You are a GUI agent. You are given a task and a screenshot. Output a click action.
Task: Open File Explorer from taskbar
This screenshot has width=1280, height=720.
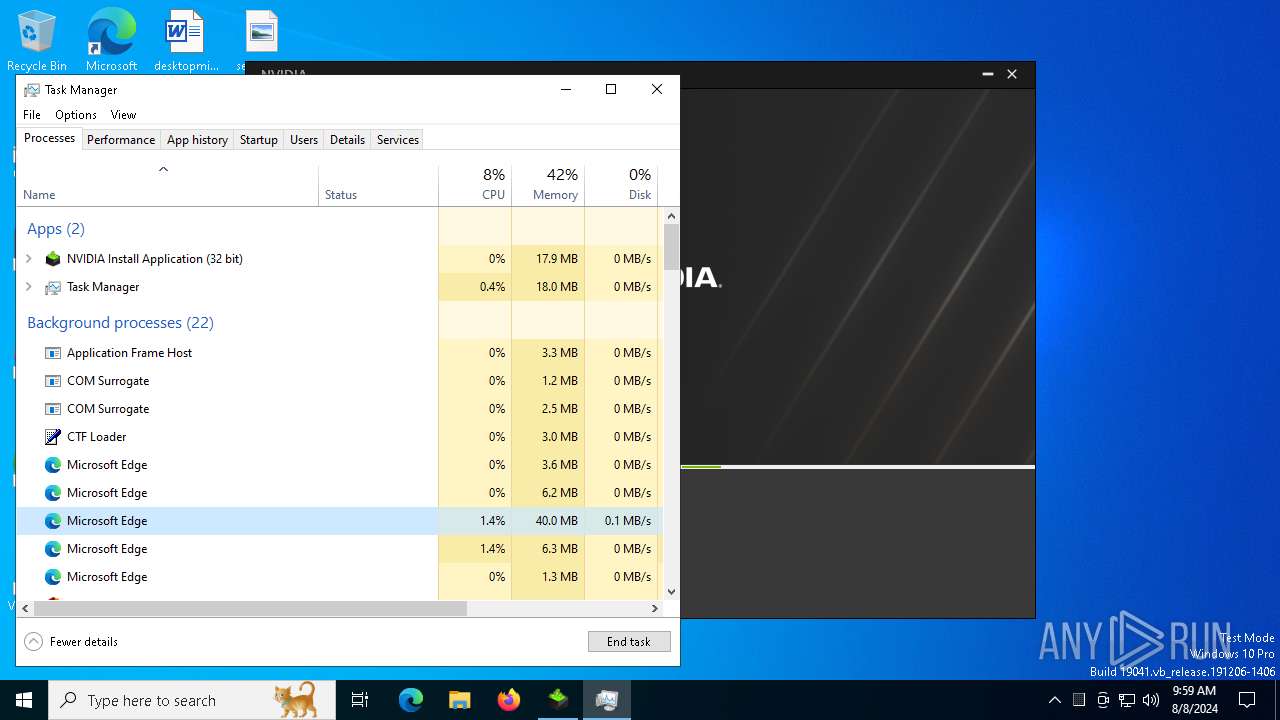459,700
